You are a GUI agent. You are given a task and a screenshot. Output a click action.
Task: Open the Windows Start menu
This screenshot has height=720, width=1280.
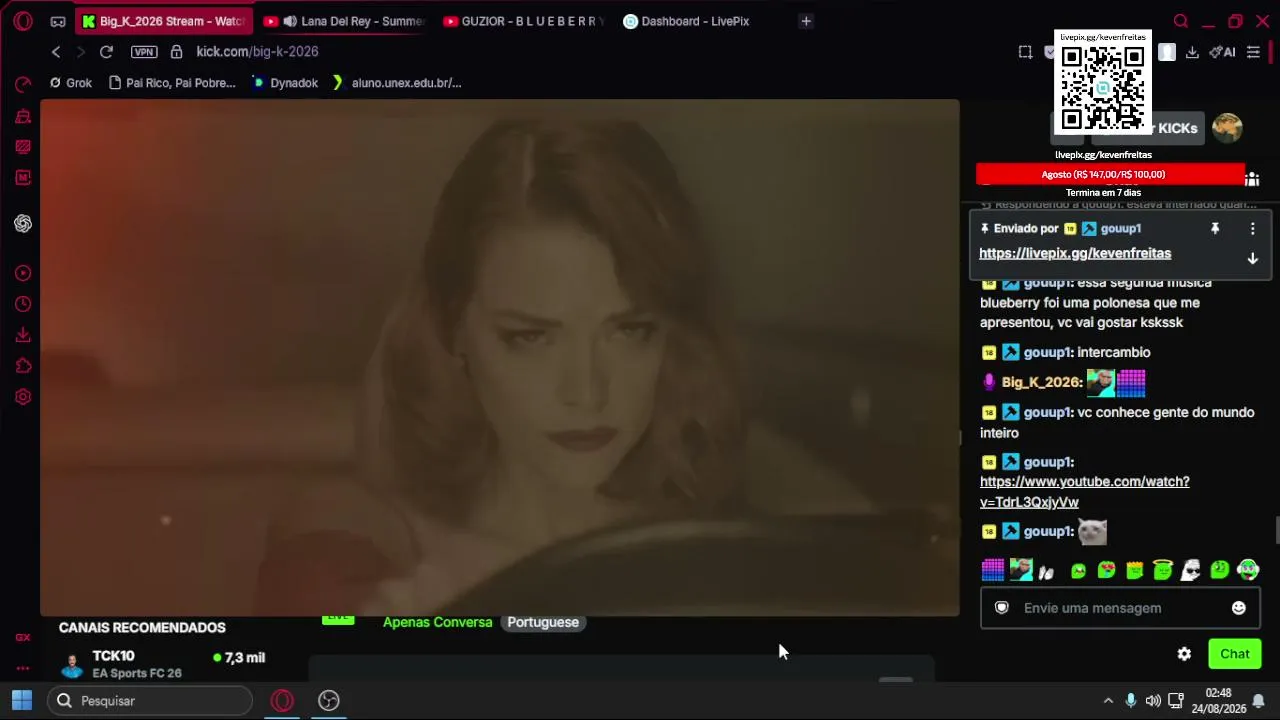pos(22,701)
